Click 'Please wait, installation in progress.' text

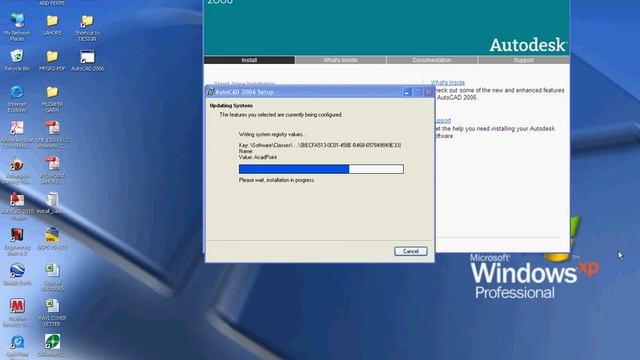(x=277, y=180)
